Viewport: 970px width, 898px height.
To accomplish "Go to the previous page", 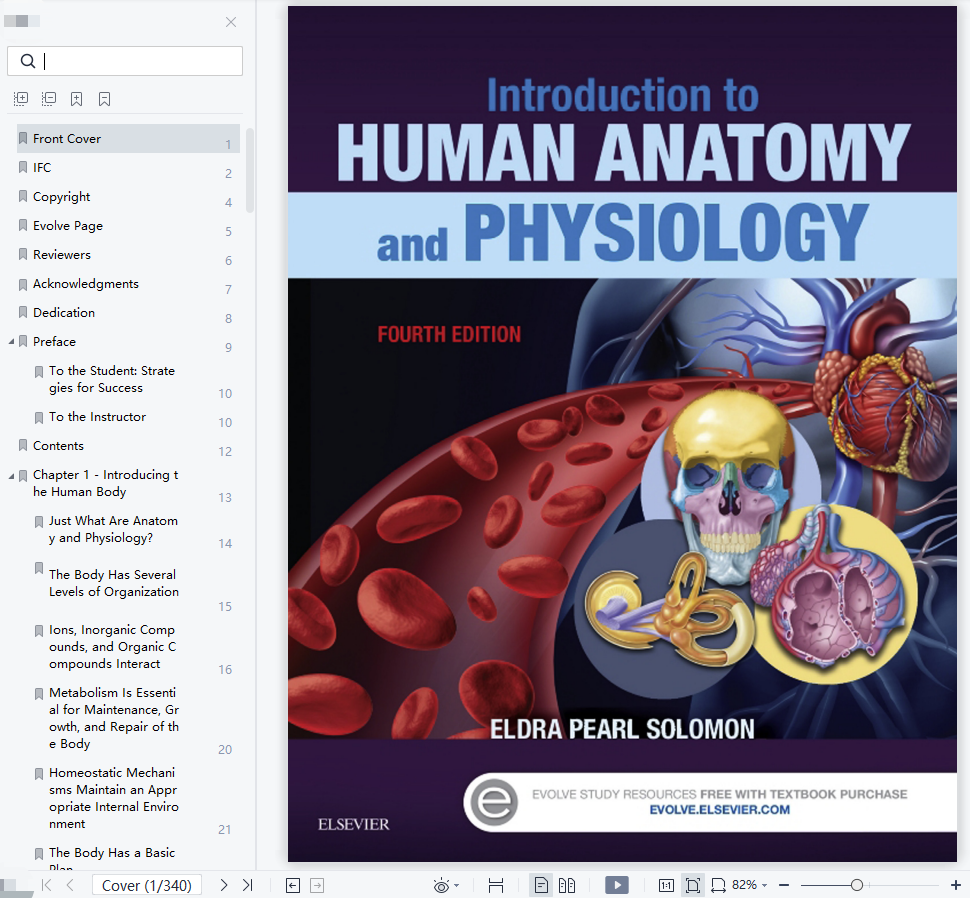I will tap(70, 885).
